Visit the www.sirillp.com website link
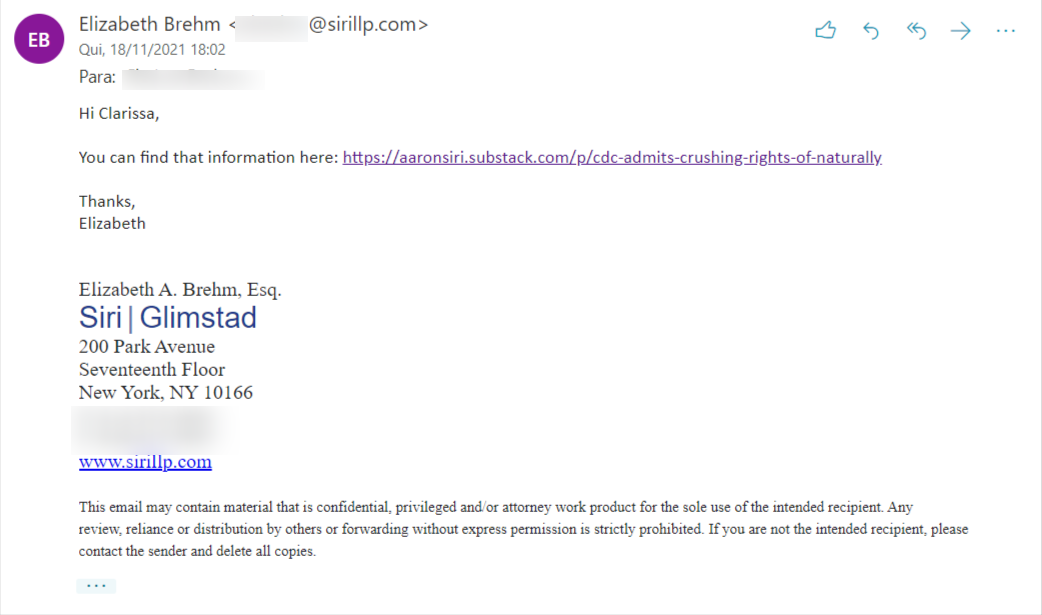 (x=145, y=461)
